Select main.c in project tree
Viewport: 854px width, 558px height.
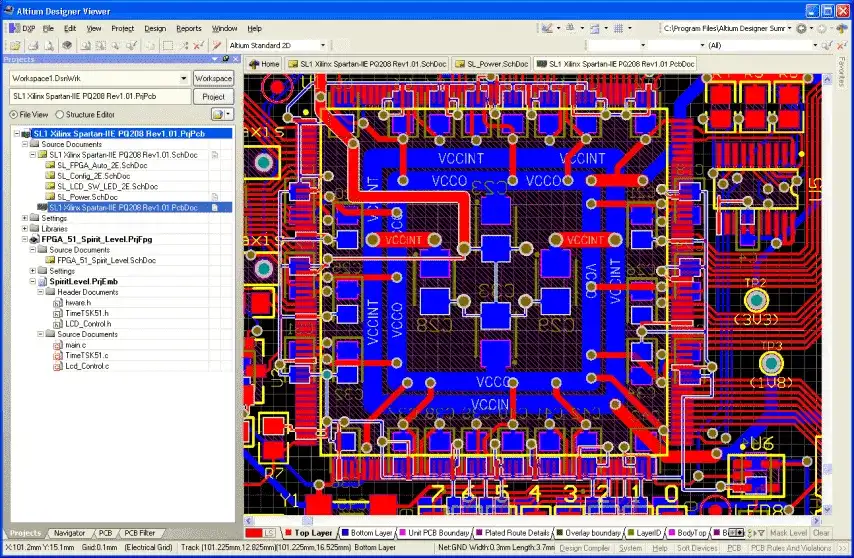pyautogui.click(x=75, y=345)
